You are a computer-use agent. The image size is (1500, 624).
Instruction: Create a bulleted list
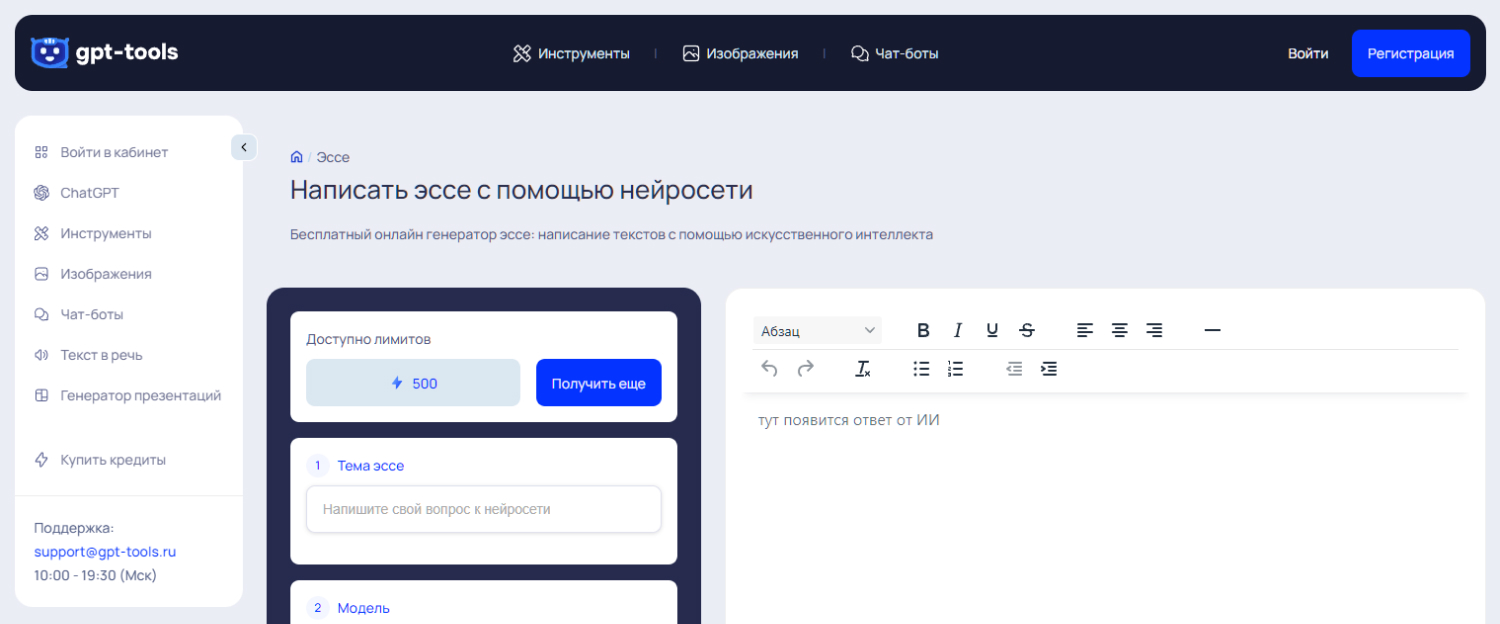[x=920, y=368]
